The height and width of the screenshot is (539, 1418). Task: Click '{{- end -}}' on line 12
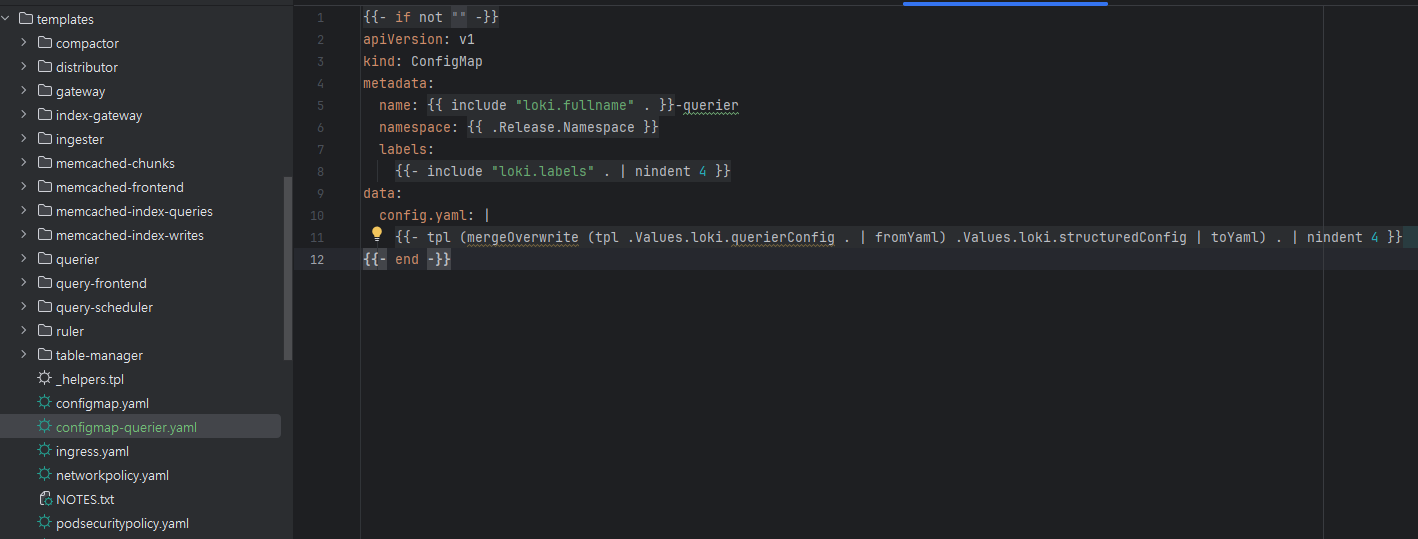pyautogui.click(x=407, y=259)
